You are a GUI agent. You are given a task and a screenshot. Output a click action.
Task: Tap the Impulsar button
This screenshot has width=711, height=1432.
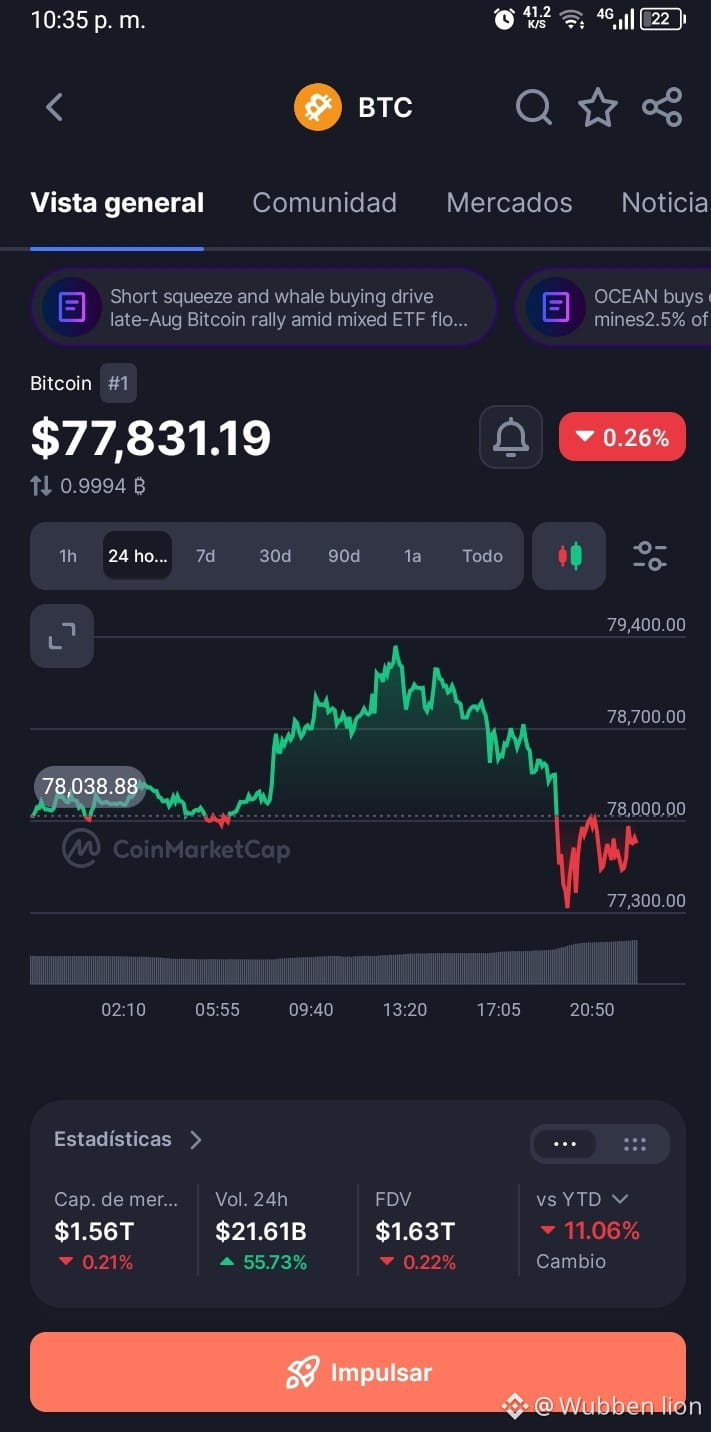point(358,1372)
